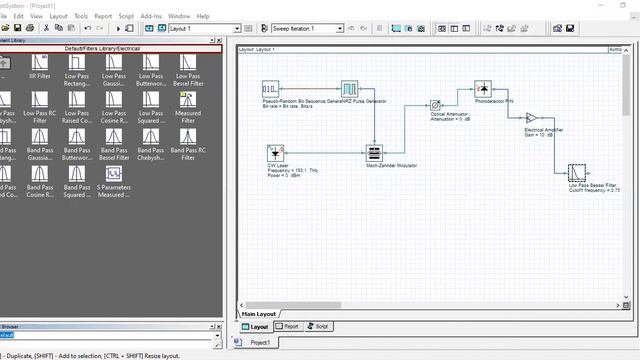Open the Edit menu

[19, 16]
